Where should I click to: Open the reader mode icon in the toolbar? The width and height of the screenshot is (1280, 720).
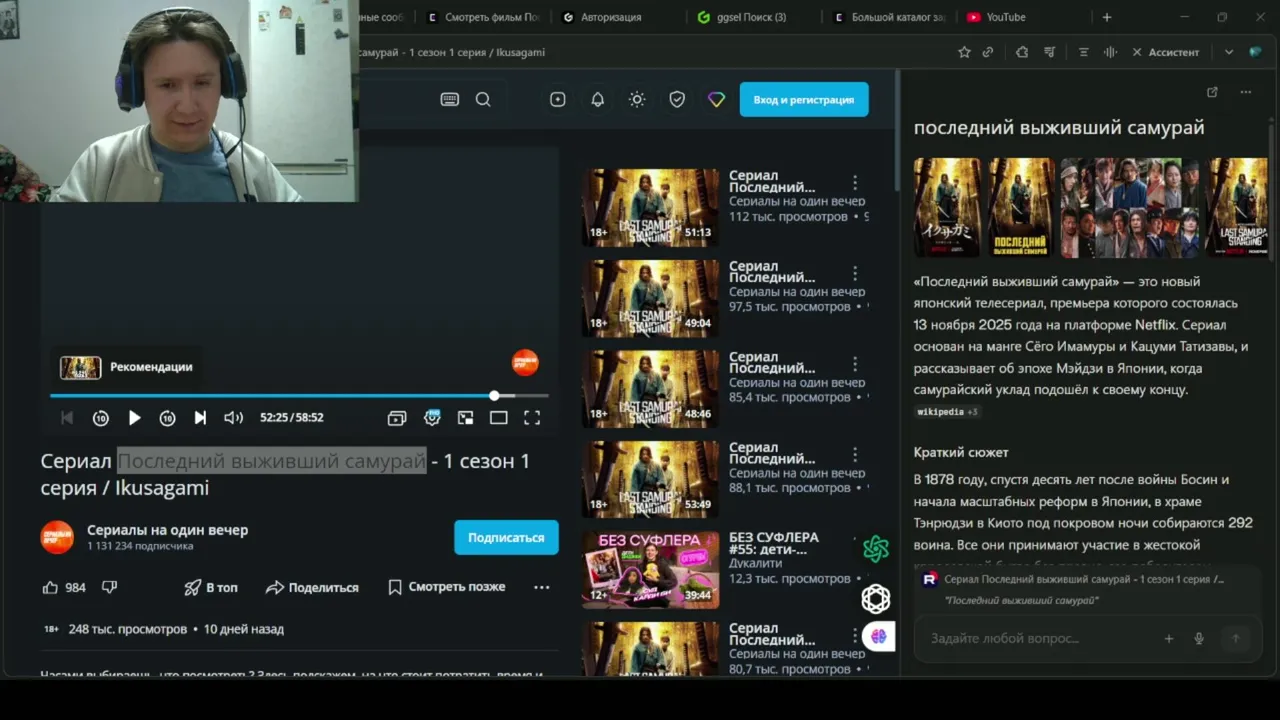click(x=1083, y=52)
